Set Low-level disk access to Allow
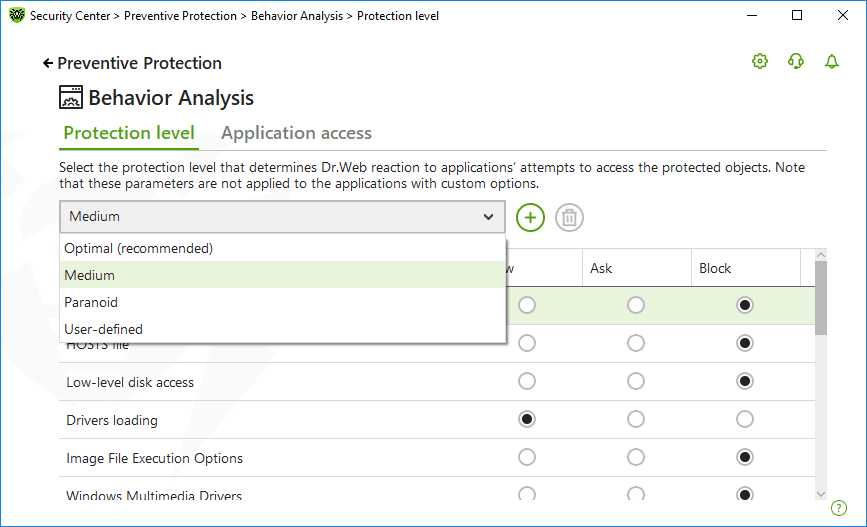The height and width of the screenshot is (527, 867). pyautogui.click(x=527, y=381)
